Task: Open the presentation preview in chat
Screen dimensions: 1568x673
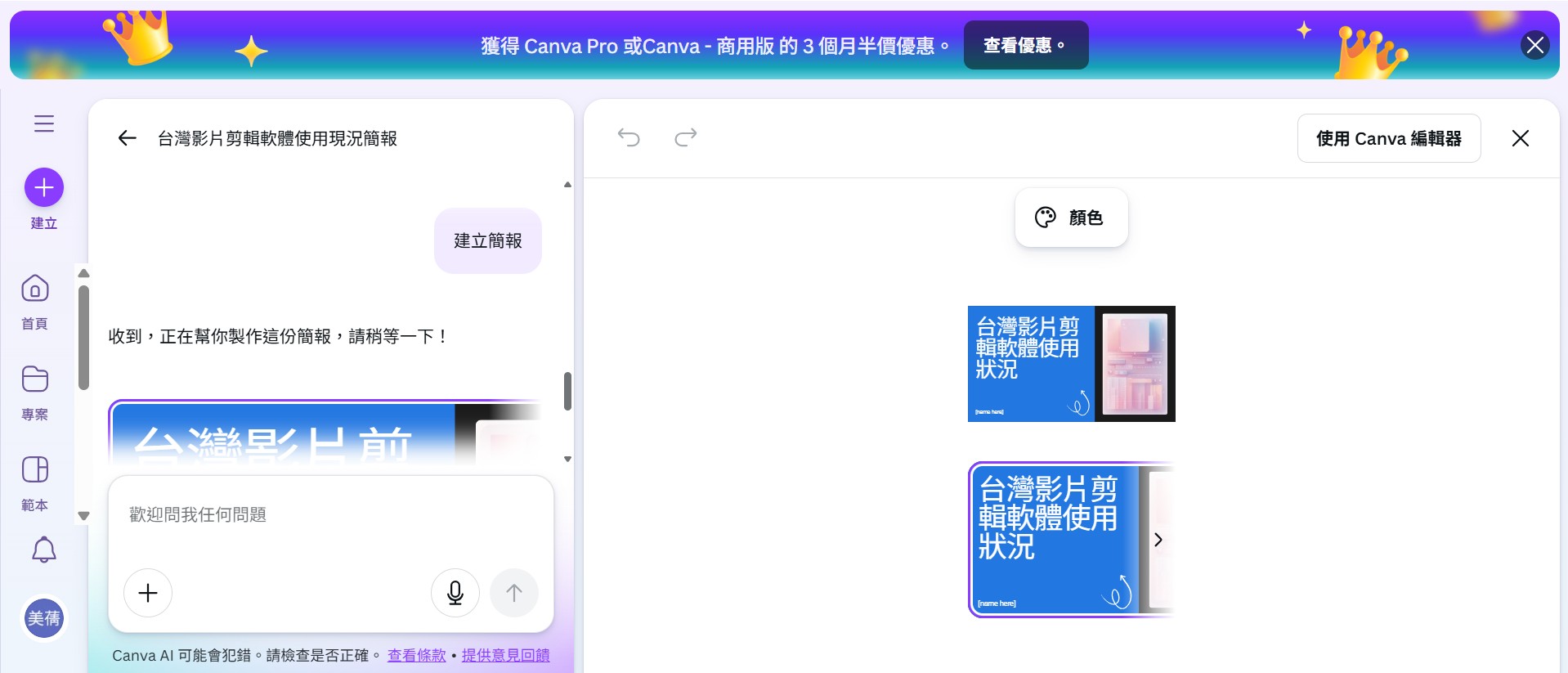Action: 325,433
